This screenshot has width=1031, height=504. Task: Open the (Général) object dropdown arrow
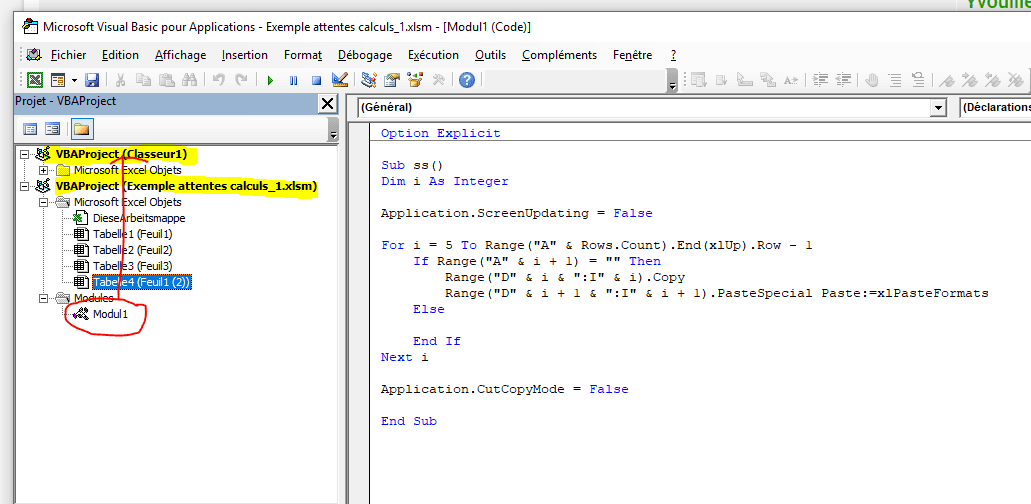pyautogui.click(x=937, y=107)
